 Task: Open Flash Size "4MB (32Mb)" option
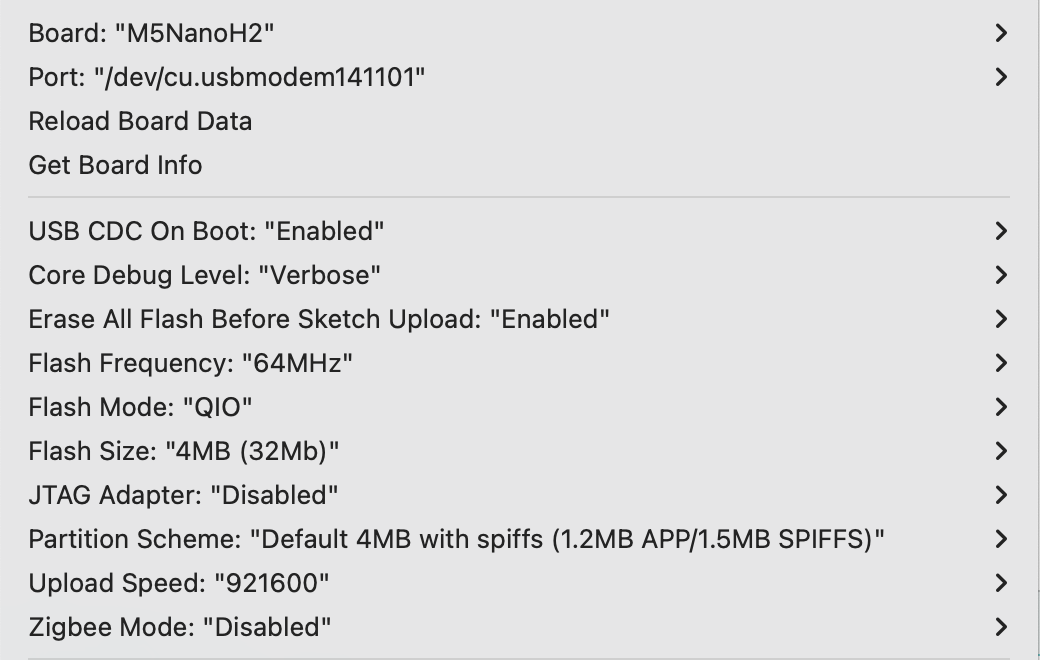[184, 451]
